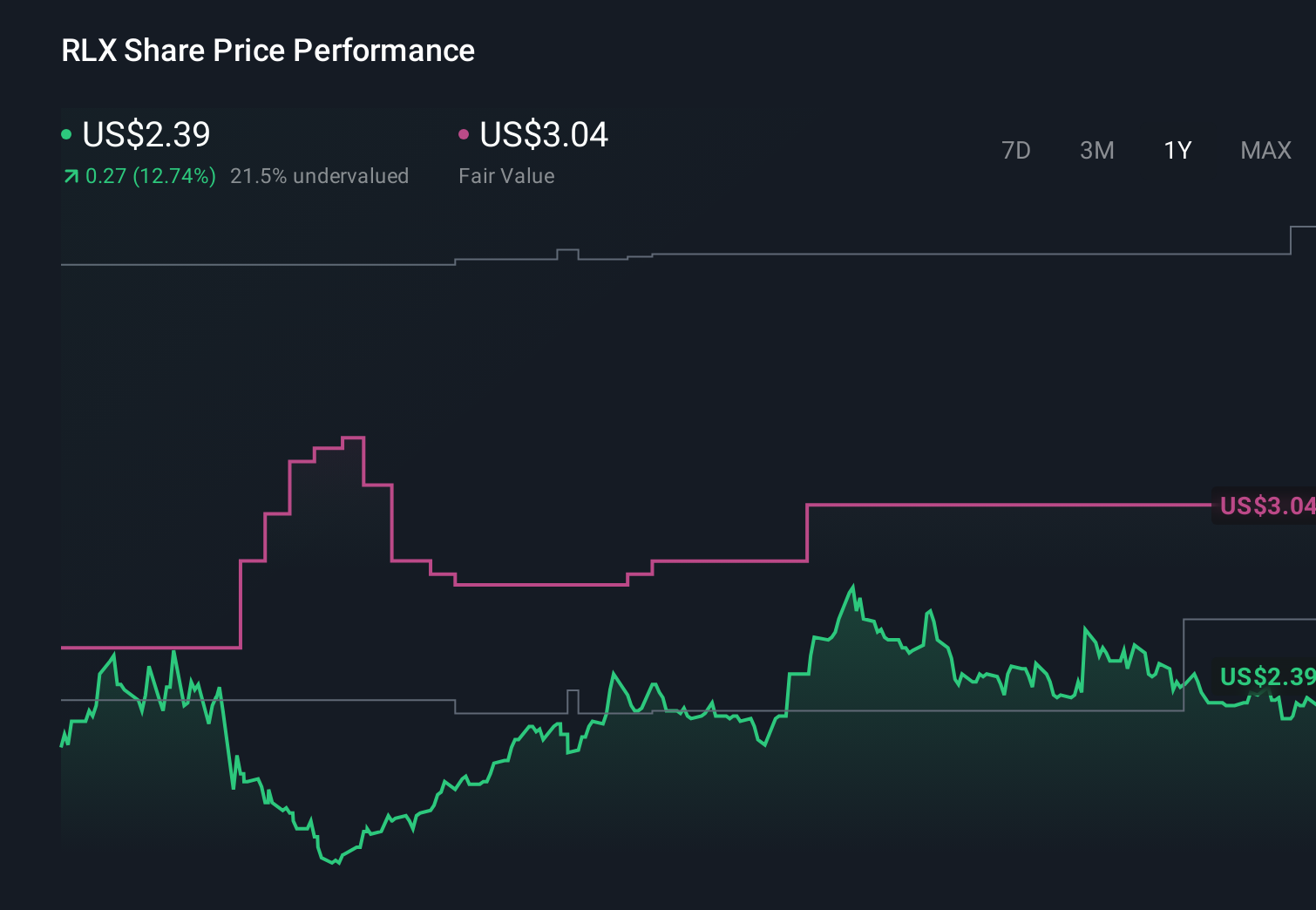Switch to the 3M time range
This screenshot has height=910, width=1316.
(x=1096, y=150)
